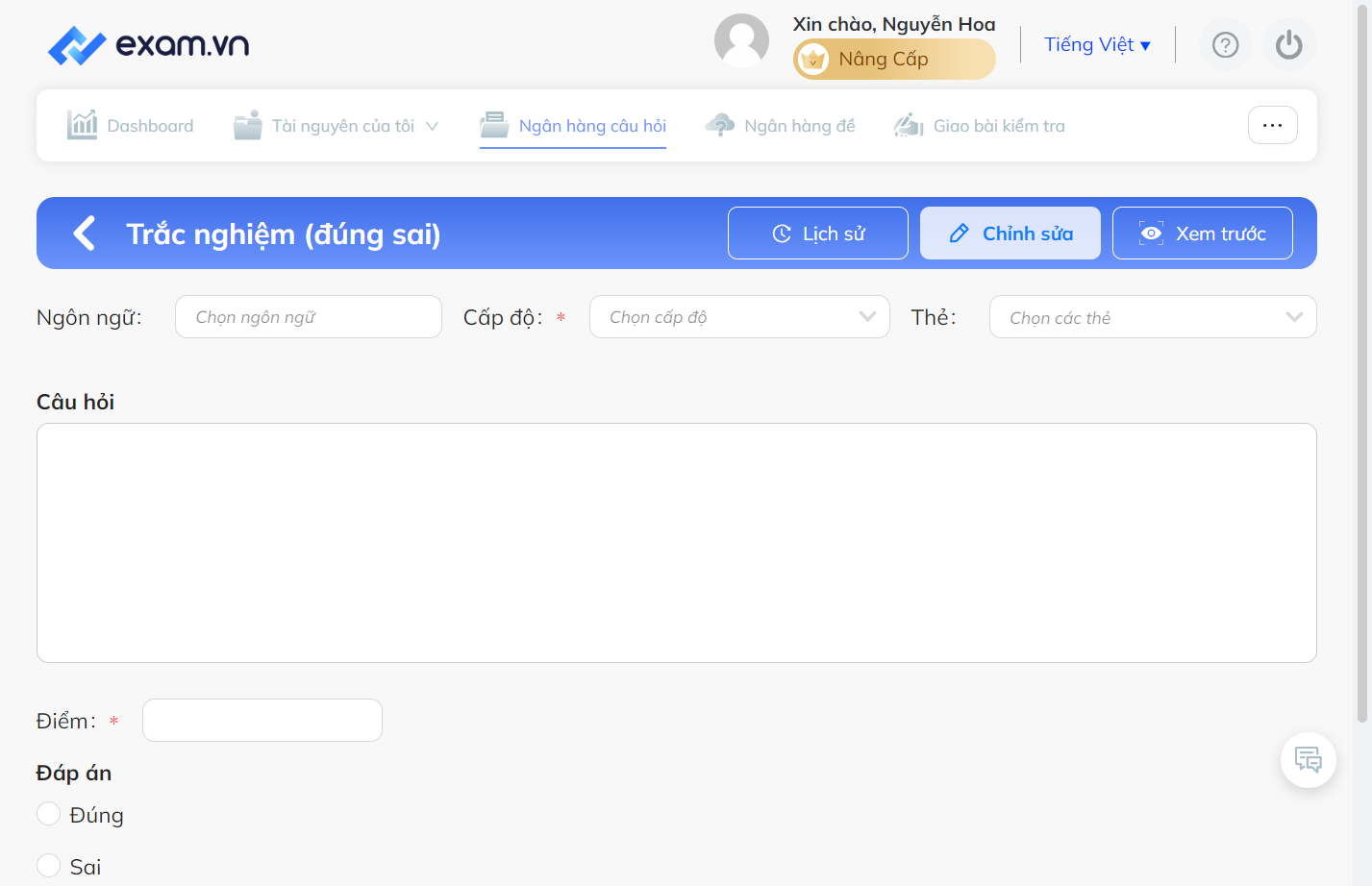Switch to Ngân hàng đề tab
1372x886 pixels.
coord(780,125)
